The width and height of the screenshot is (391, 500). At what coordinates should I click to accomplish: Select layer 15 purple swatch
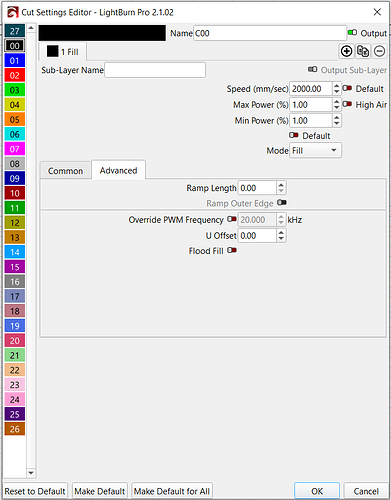(x=15, y=267)
